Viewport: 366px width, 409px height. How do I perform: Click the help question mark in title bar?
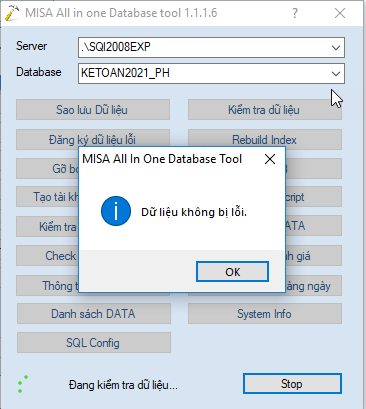click(x=295, y=13)
